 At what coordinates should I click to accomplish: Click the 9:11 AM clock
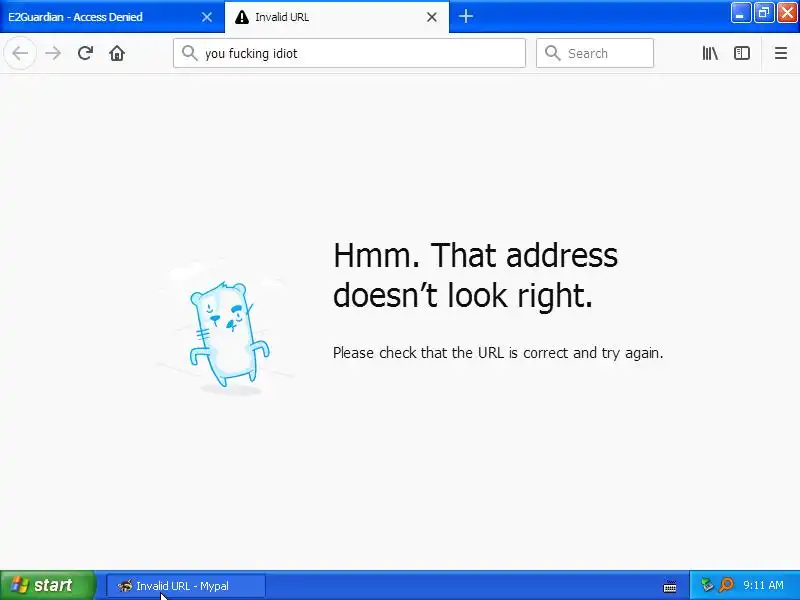click(763, 585)
